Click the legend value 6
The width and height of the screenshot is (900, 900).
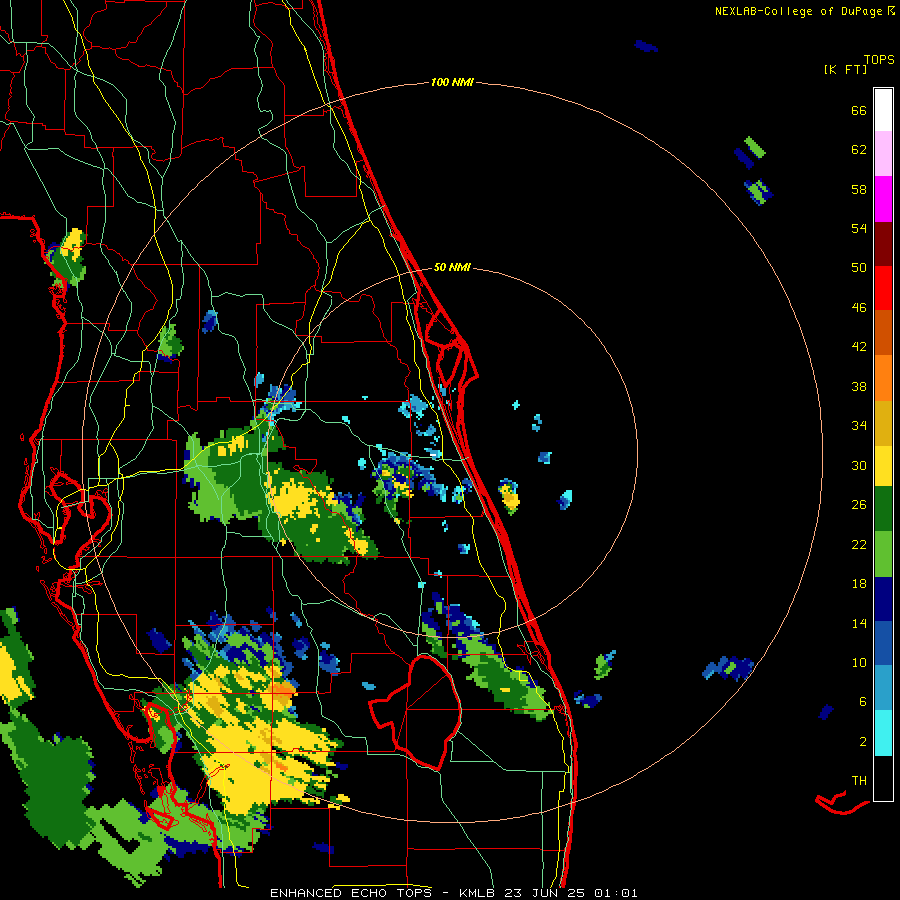click(x=863, y=701)
